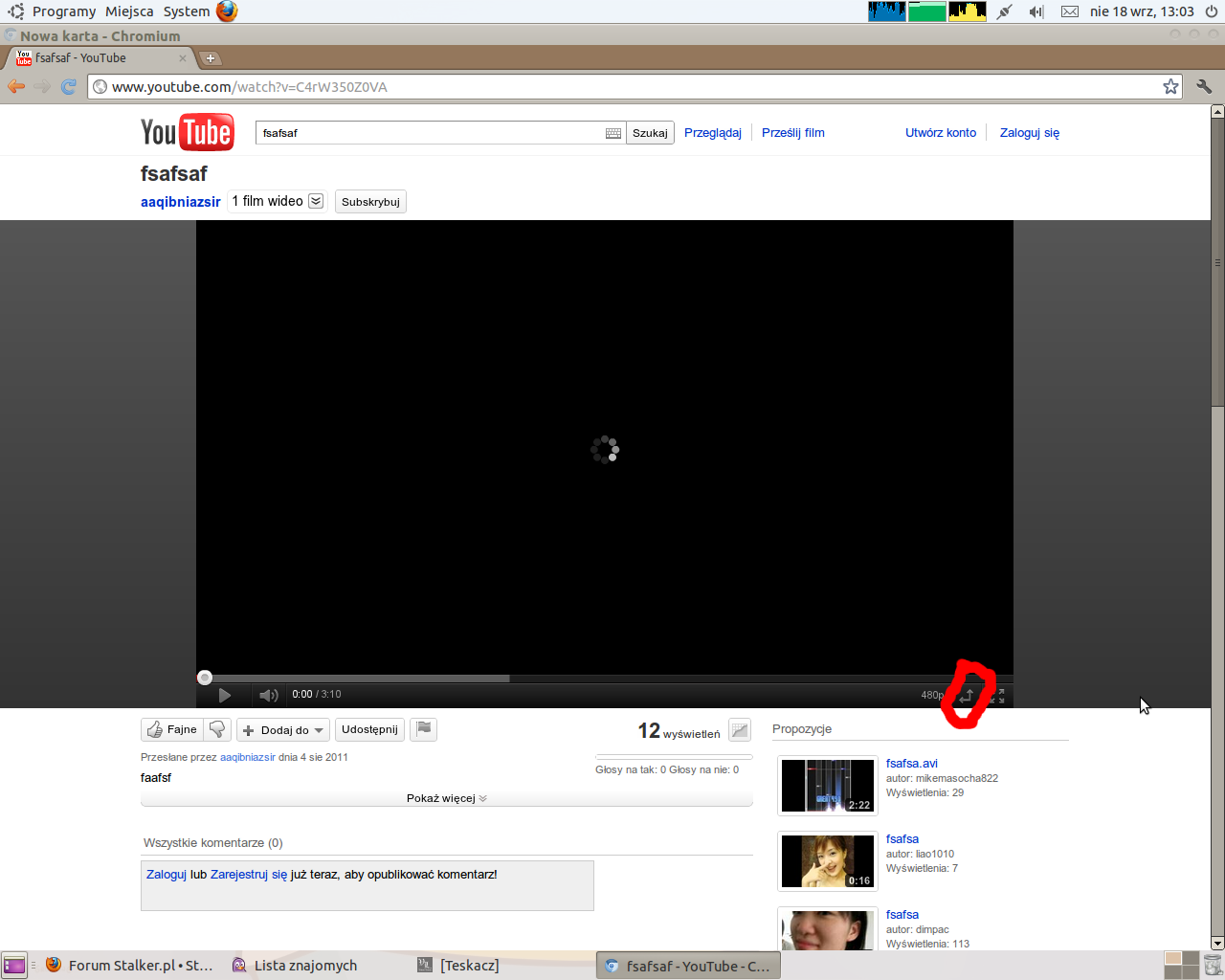The height and width of the screenshot is (980, 1225).
Task: Open the Miejsca menu
Action: pyautogui.click(x=129, y=11)
